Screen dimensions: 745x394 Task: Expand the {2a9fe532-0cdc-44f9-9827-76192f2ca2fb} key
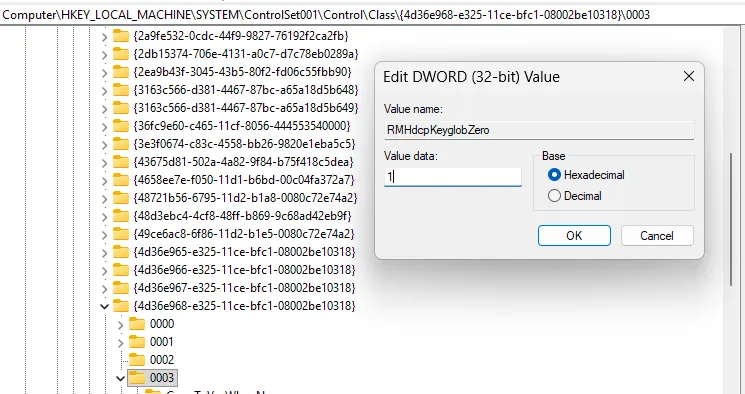click(x=105, y=36)
